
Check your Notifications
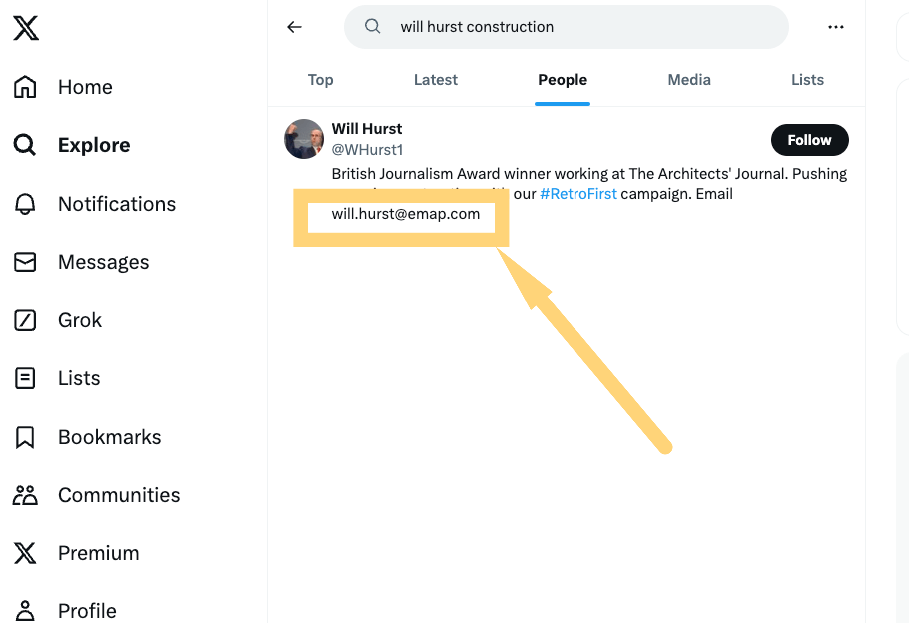[x=116, y=204]
